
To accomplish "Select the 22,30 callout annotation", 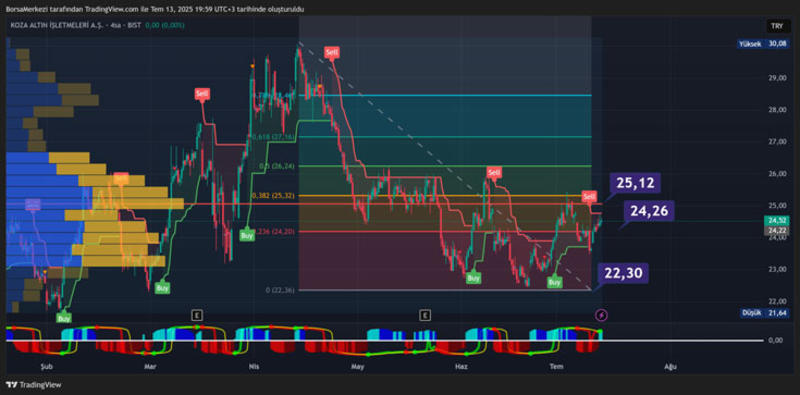I will 623,273.
